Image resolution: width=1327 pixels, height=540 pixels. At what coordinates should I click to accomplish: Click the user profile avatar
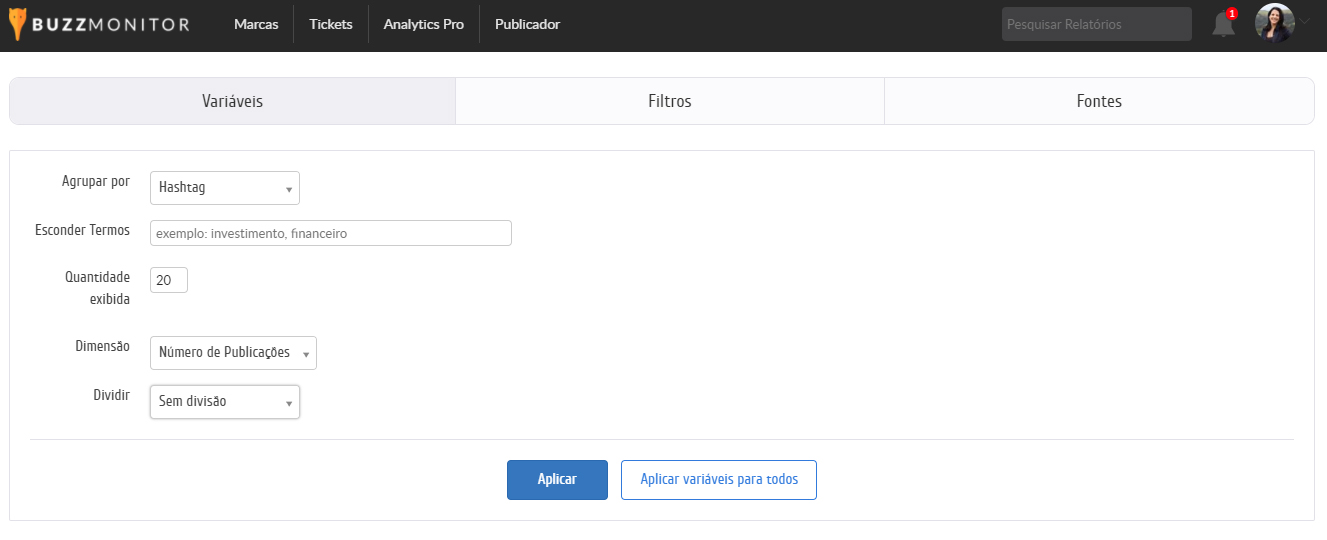1274,24
